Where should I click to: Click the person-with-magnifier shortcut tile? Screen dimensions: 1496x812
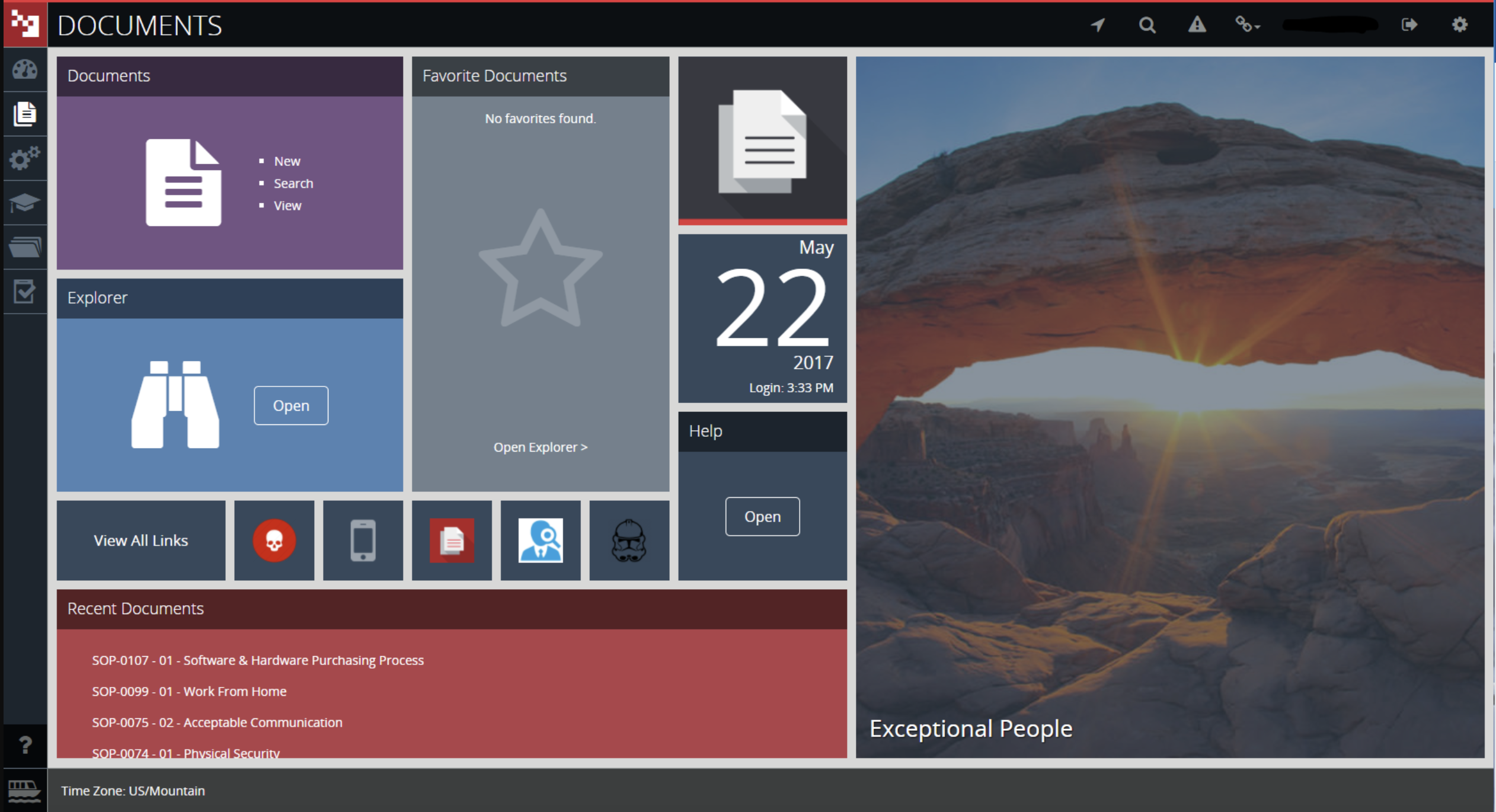pyautogui.click(x=540, y=540)
